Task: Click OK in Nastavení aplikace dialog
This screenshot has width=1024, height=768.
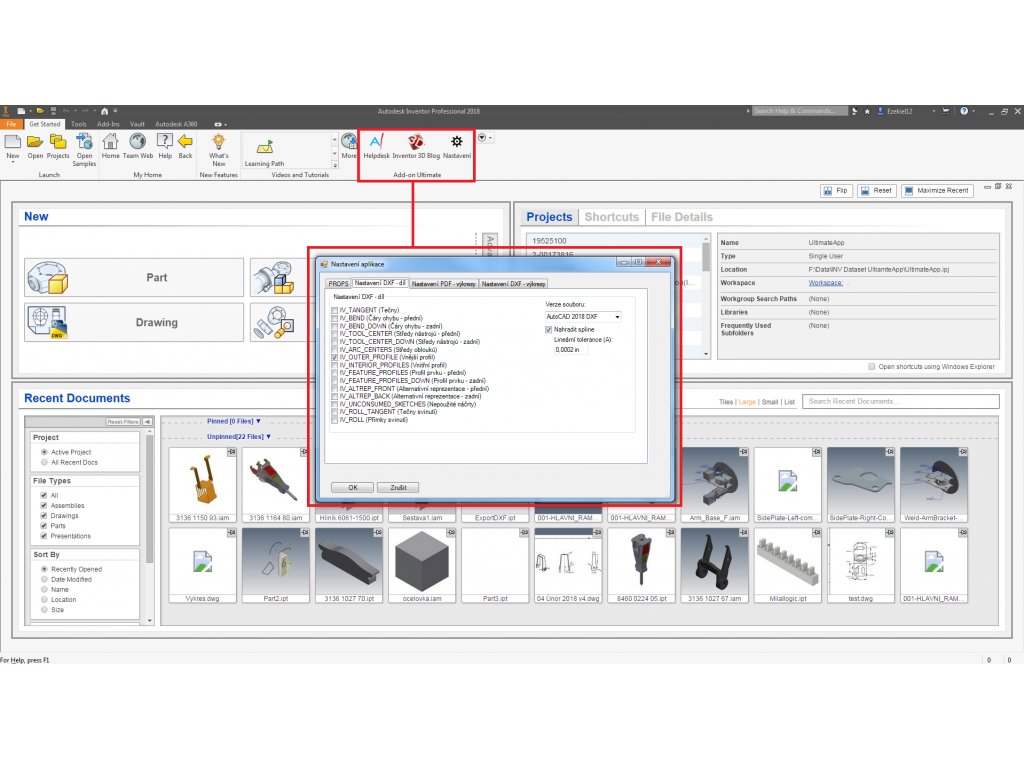Action: tap(353, 488)
